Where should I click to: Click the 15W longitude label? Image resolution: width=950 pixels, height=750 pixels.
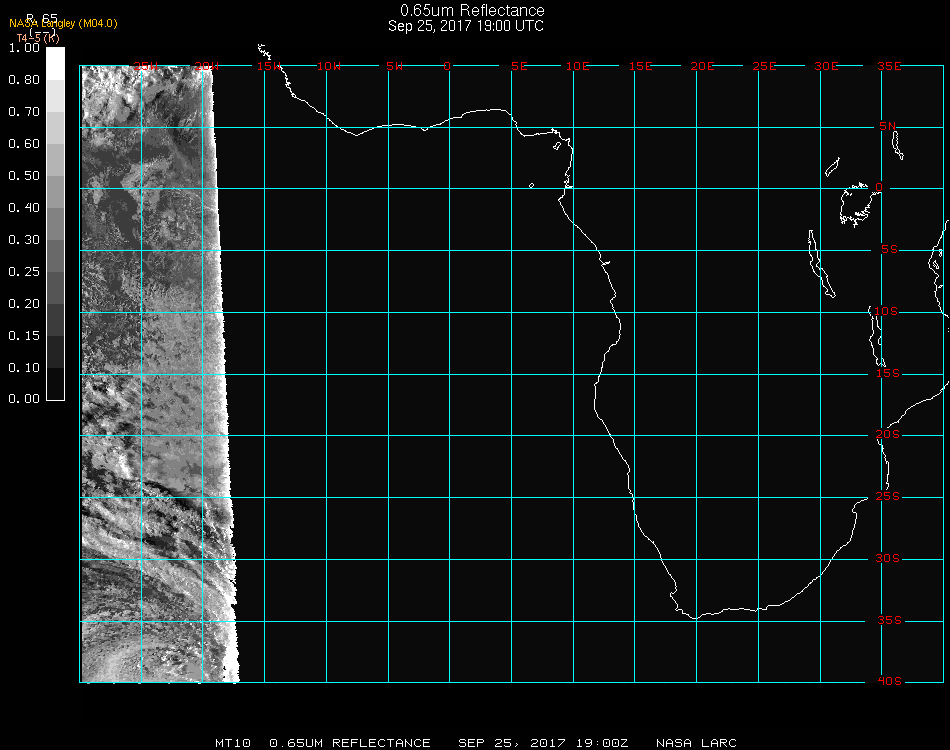pyautogui.click(x=268, y=66)
